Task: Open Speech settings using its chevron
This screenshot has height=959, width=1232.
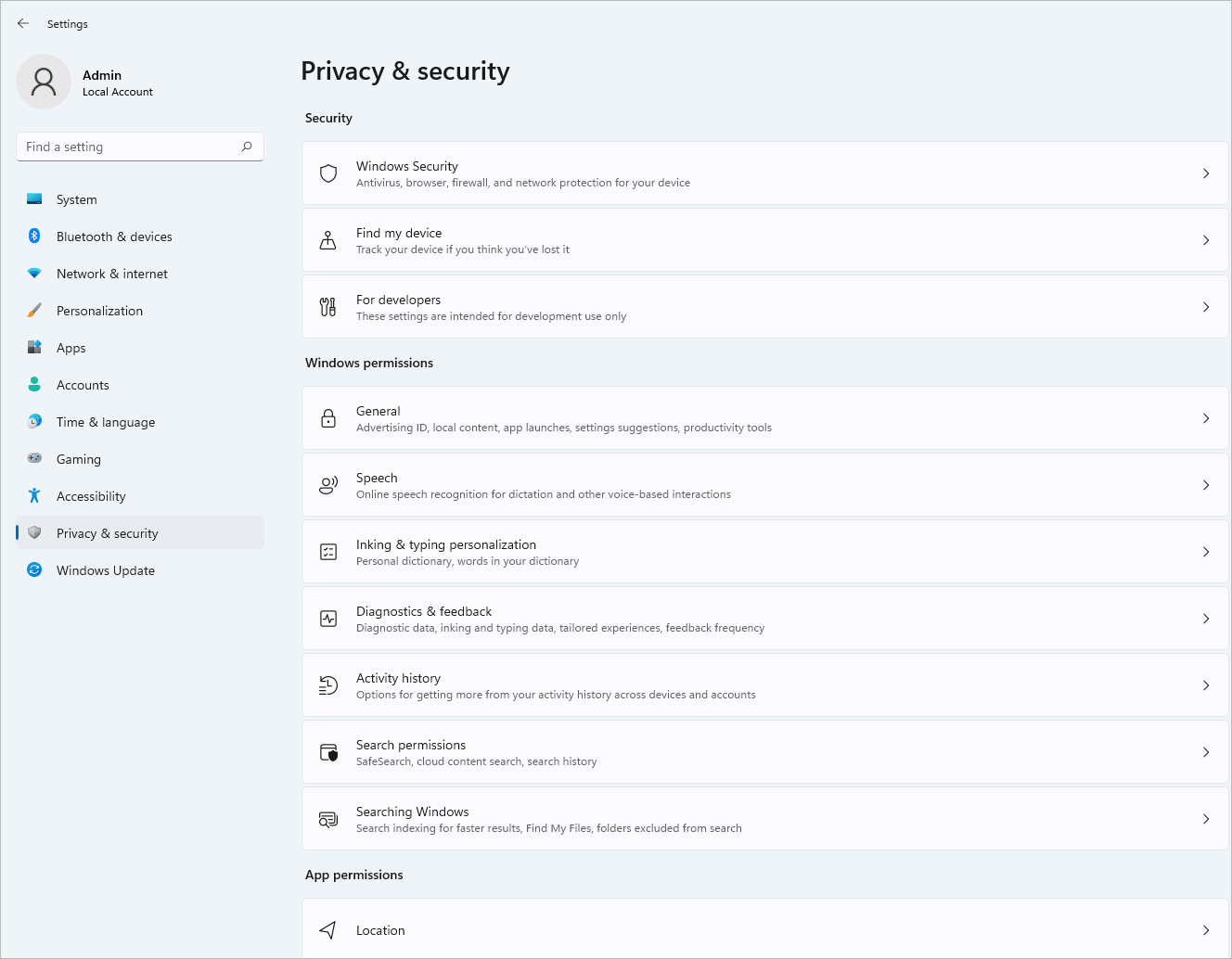Action: [1206, 485]
